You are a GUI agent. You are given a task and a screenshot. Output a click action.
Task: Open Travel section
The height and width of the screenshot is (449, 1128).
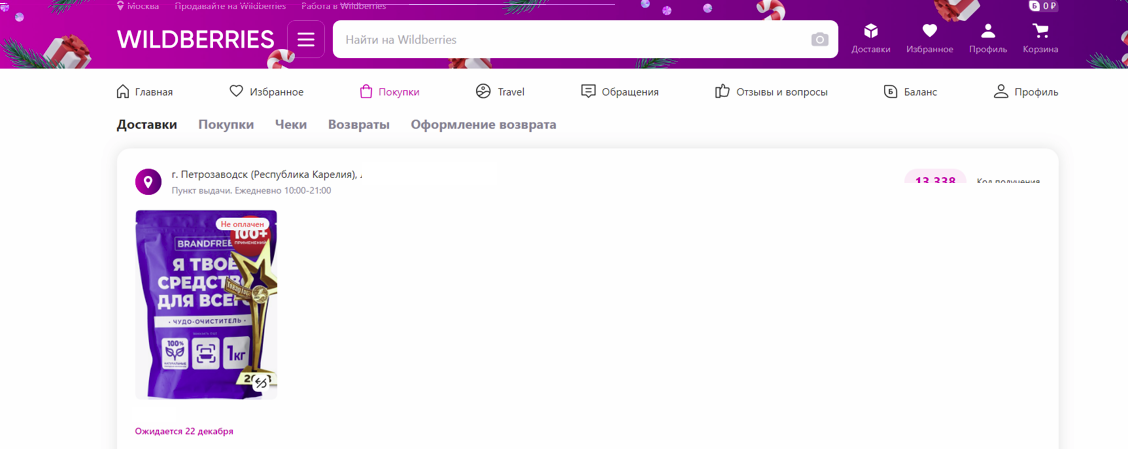(500, 92)
